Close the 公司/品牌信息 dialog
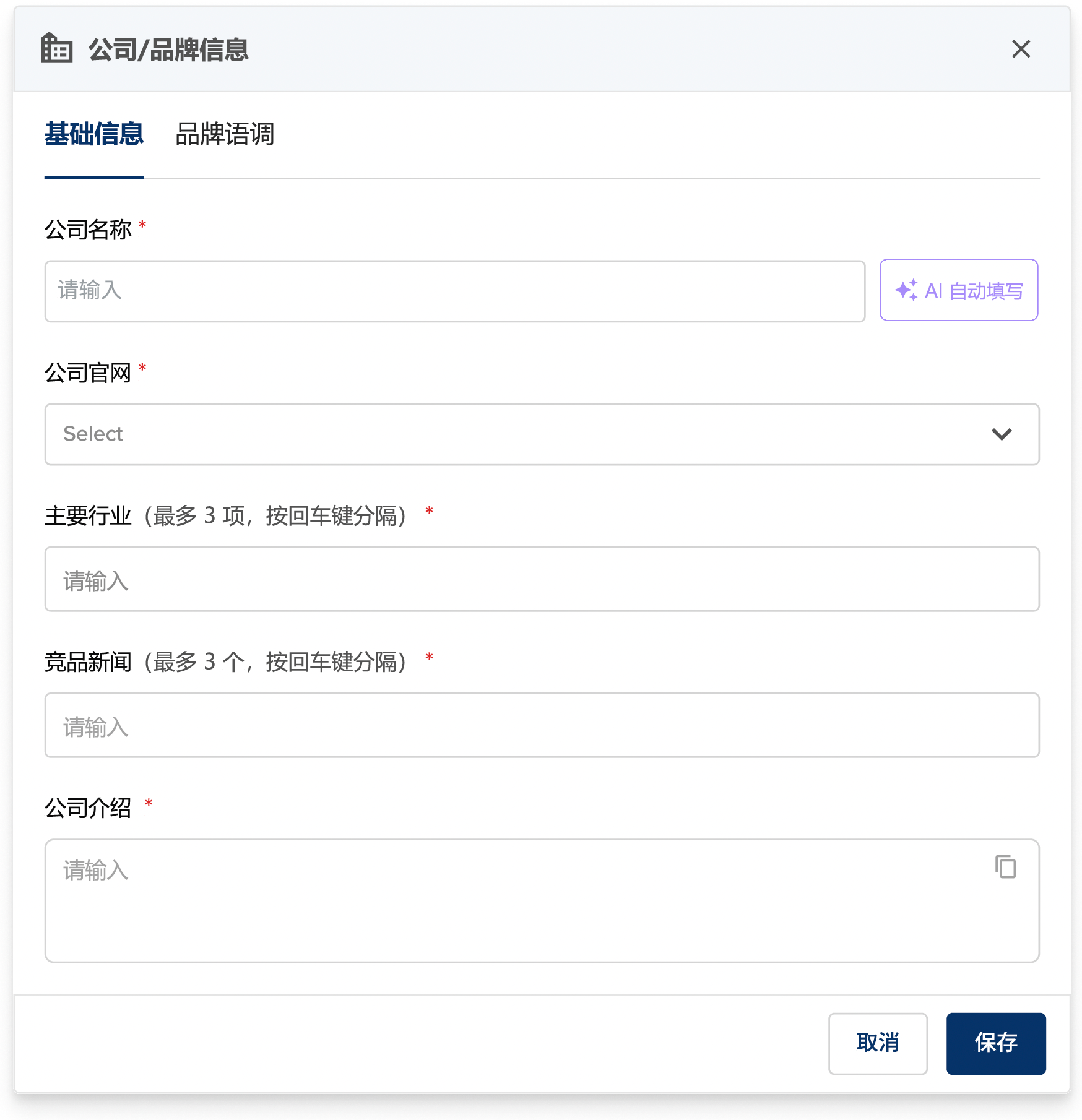 (x=1021, y=49)
